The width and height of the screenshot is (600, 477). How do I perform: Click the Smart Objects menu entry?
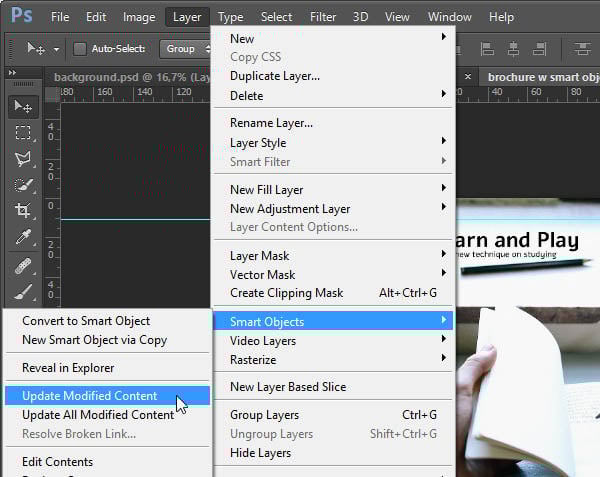[333, 321]
